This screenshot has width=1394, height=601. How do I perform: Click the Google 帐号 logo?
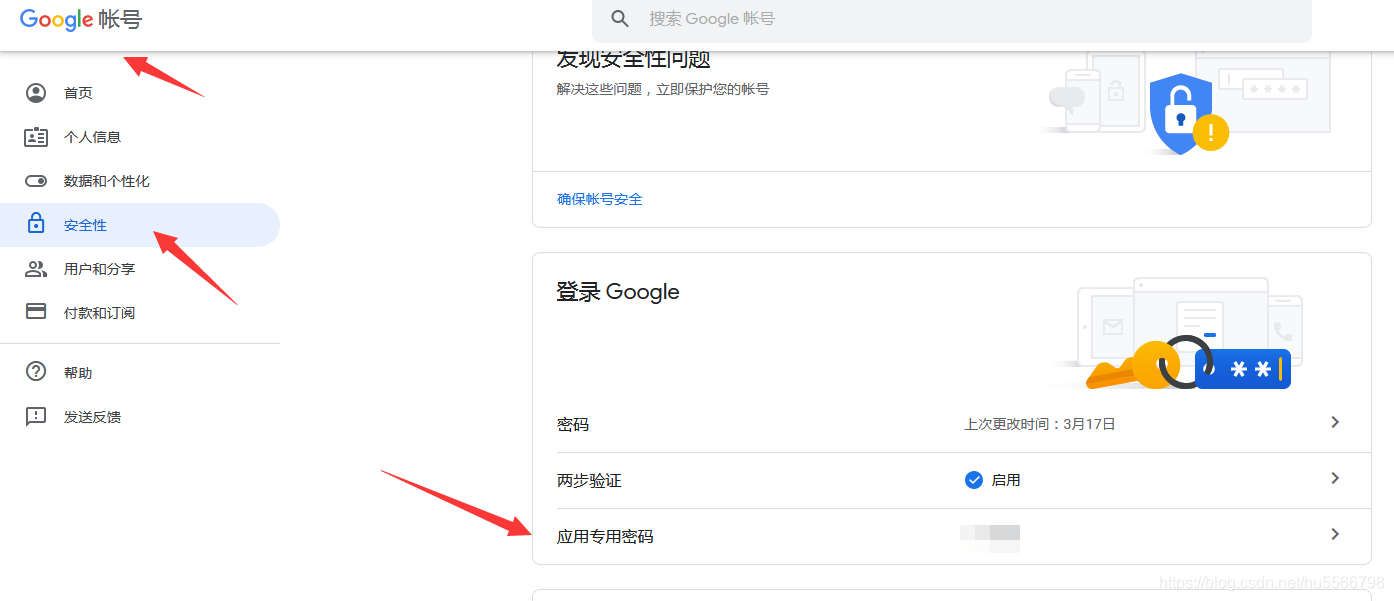coord(81,19)
